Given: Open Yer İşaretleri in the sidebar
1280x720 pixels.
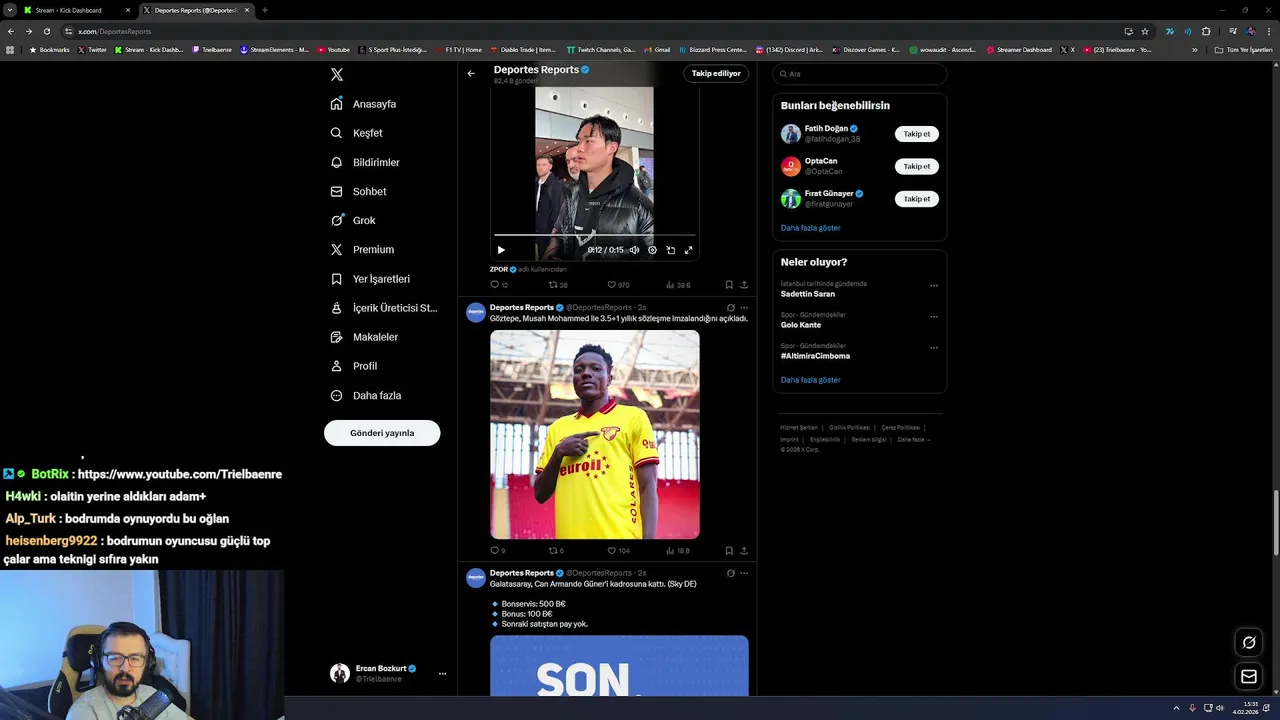Looking at the screenshot, I should (370, 279).
